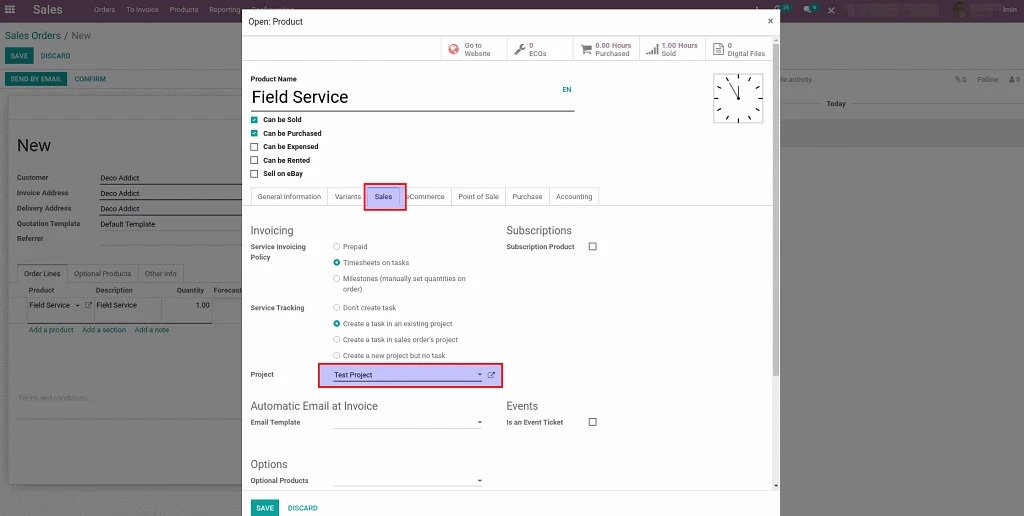1024x516 pixels.
Task: Select the Milestones invoicing radio option
Action: point(336,278)
